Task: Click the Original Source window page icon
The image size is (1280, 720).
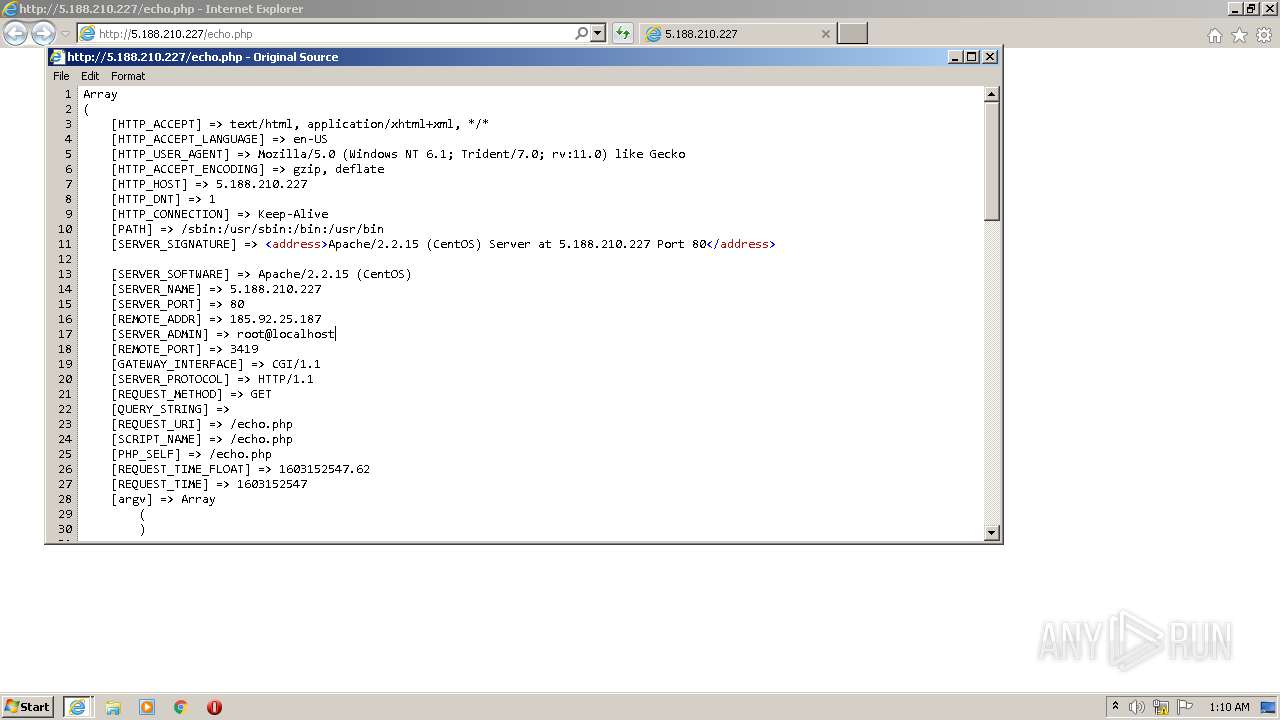Action: click(57, 57)
